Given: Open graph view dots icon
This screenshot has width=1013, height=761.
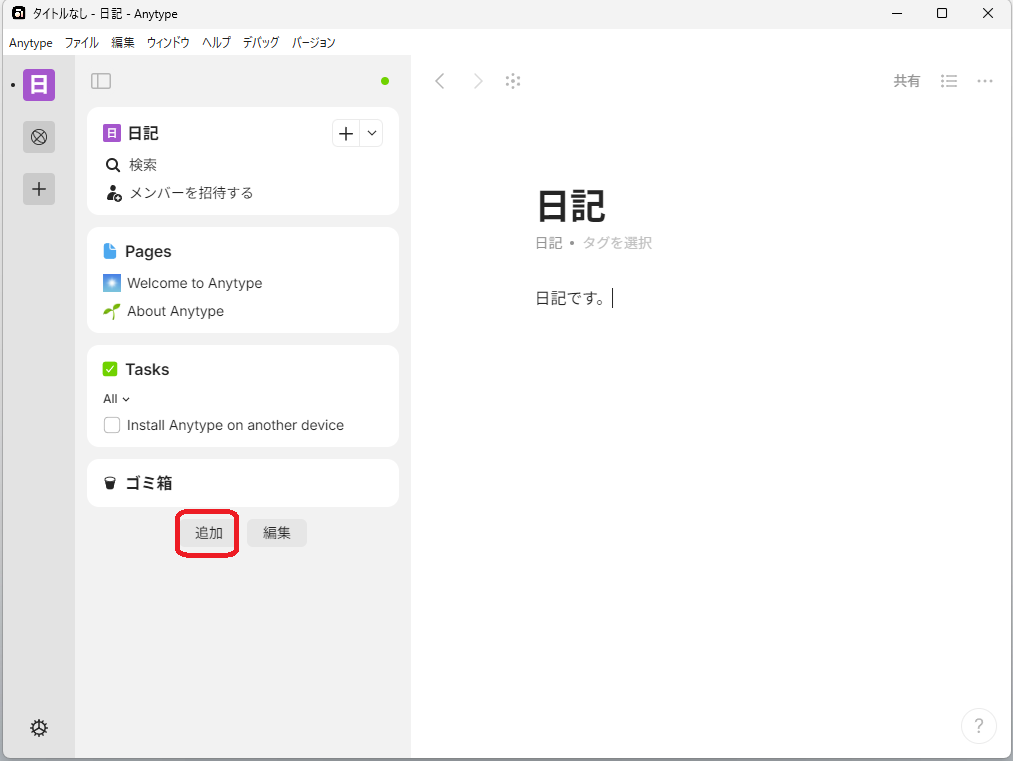Looking at the screenshot, I should [513, 81].
